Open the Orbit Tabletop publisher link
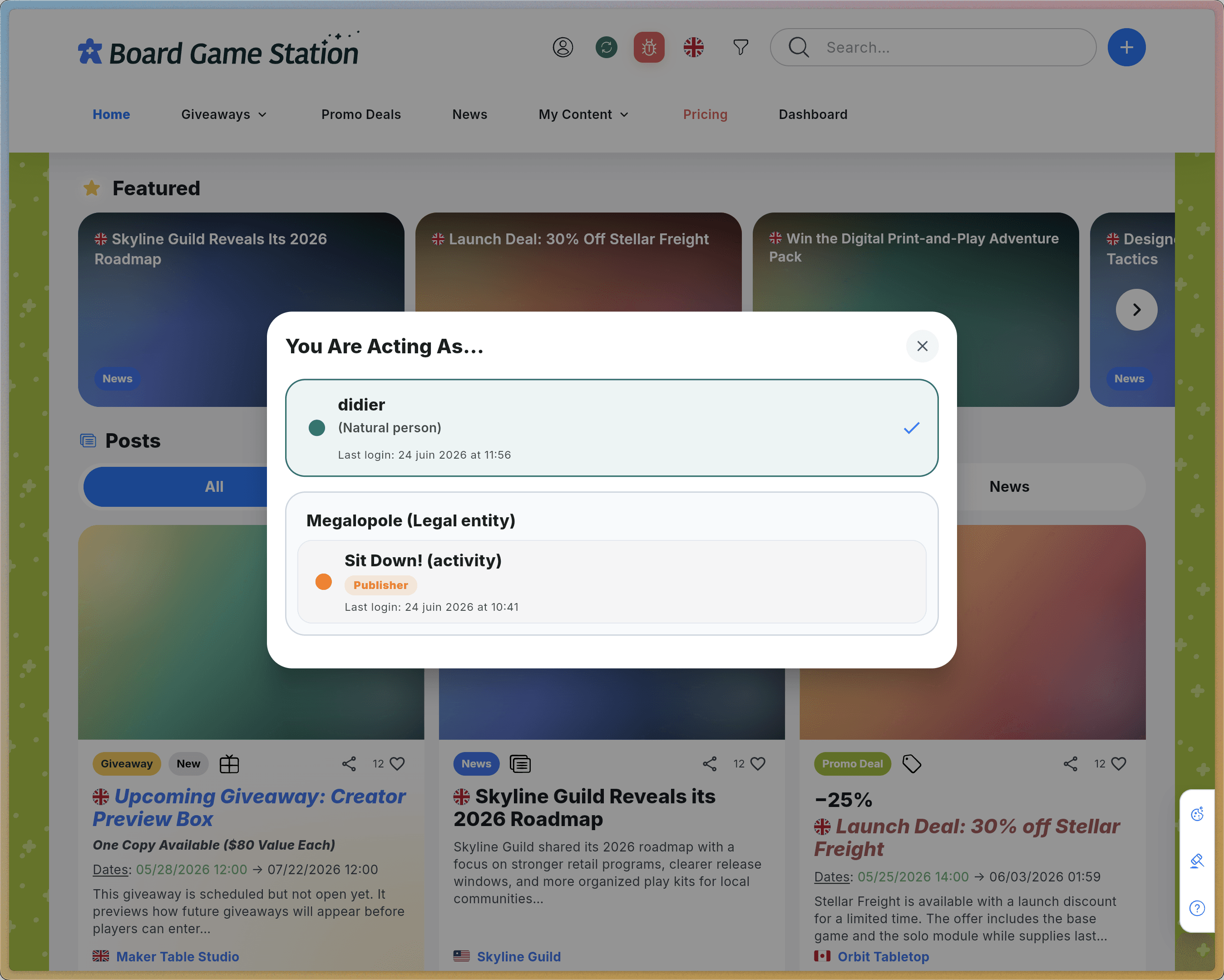The width and height of the screenshot is (1224, 980). point(883,956)
